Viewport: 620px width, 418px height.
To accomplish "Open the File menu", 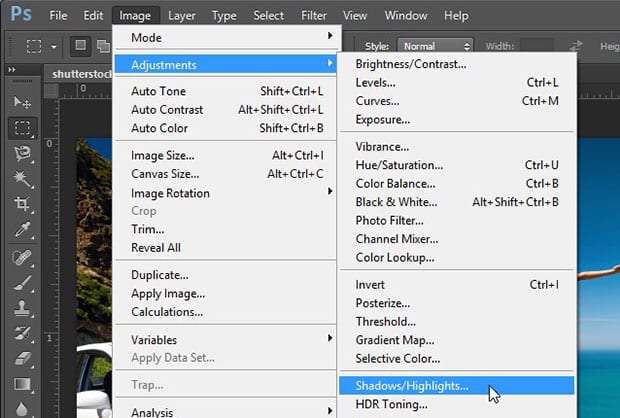I will pos(58,15).
